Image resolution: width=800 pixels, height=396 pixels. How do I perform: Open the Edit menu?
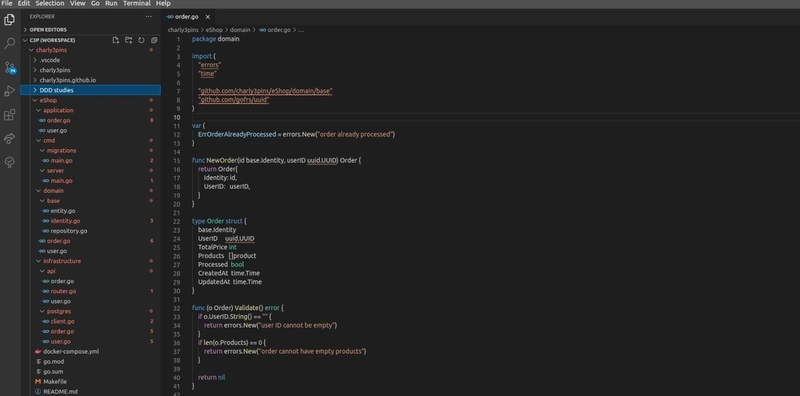tap(23, 4)
